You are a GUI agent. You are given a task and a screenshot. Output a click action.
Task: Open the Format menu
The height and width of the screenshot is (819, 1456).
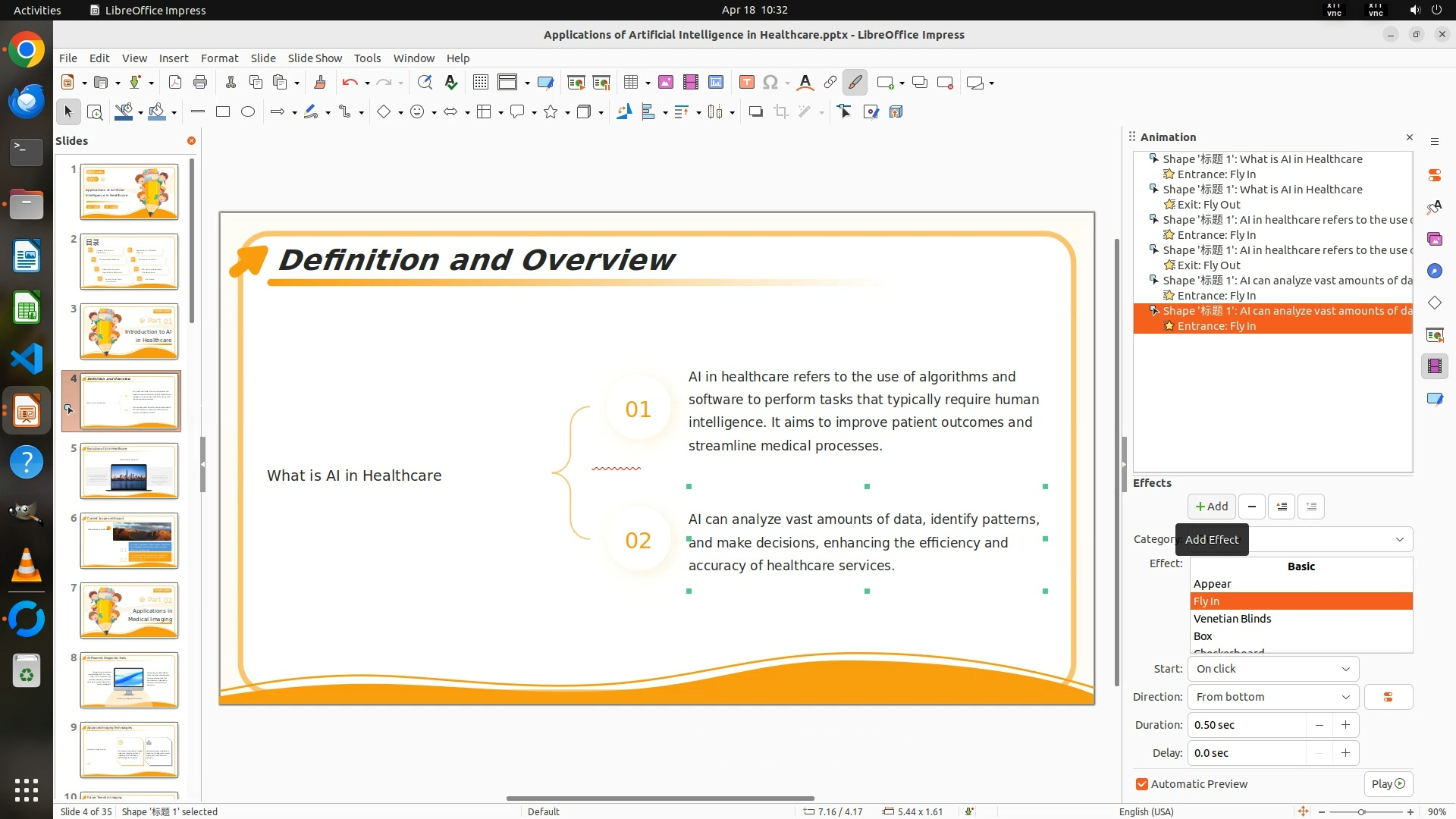pyautogui.click(x=219, y=58)
